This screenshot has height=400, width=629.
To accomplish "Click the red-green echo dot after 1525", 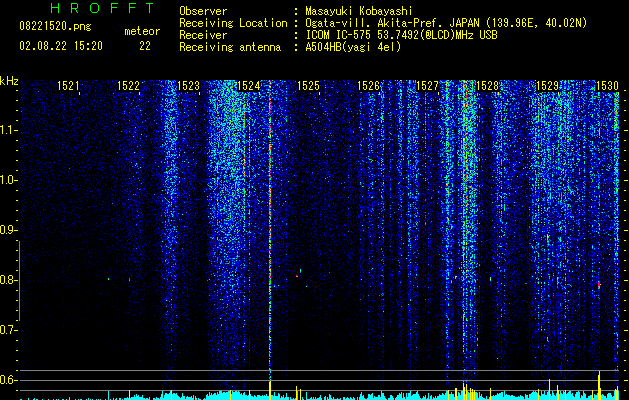I will click(298, 275).
